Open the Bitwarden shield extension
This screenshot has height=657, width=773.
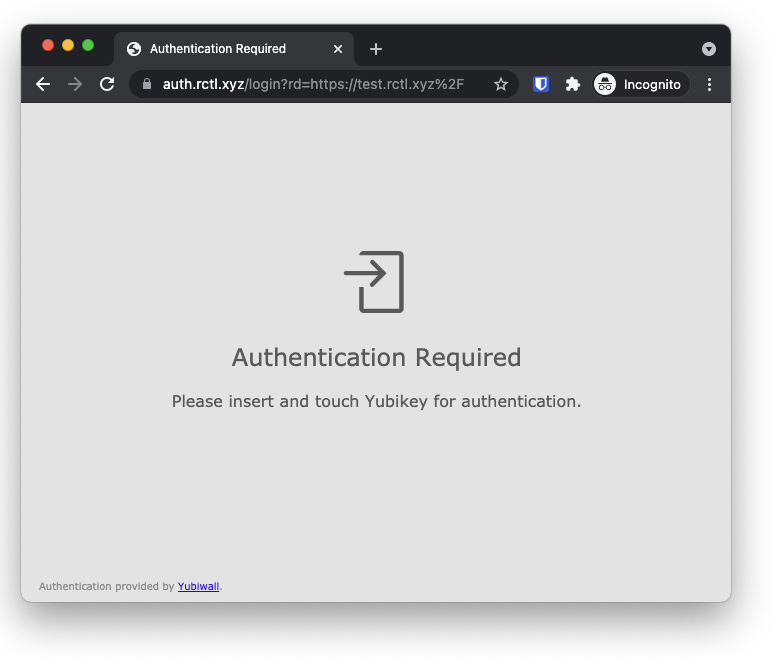click(x=541, y=84)
